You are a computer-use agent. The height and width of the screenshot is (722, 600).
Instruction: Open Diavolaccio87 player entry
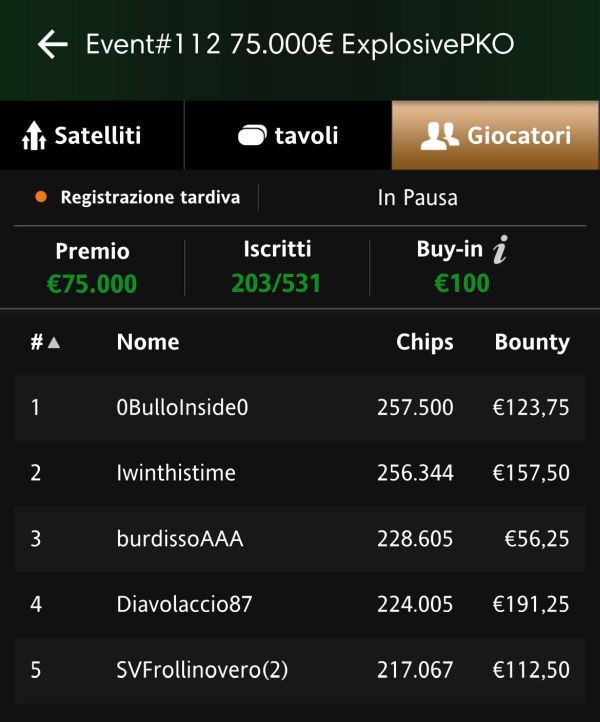click(x=300, y=605)
